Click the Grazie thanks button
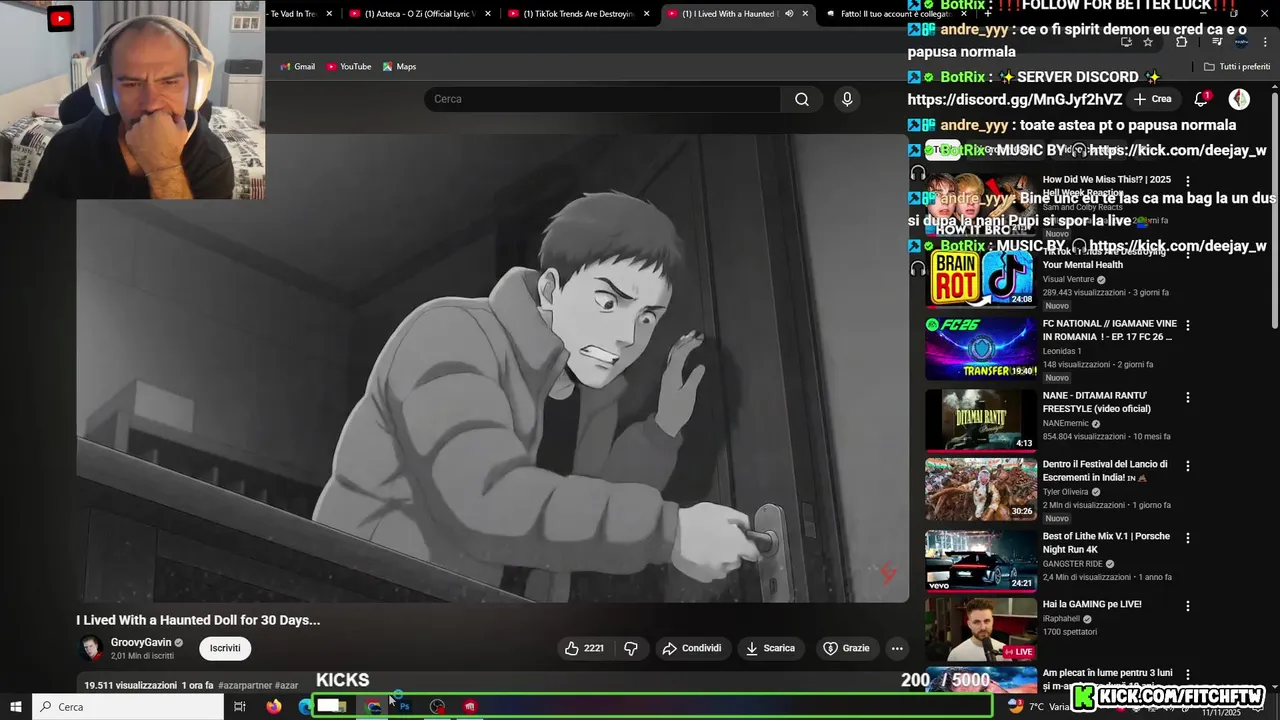Screen dimensions: 1280x720 (x=846, y=648)
